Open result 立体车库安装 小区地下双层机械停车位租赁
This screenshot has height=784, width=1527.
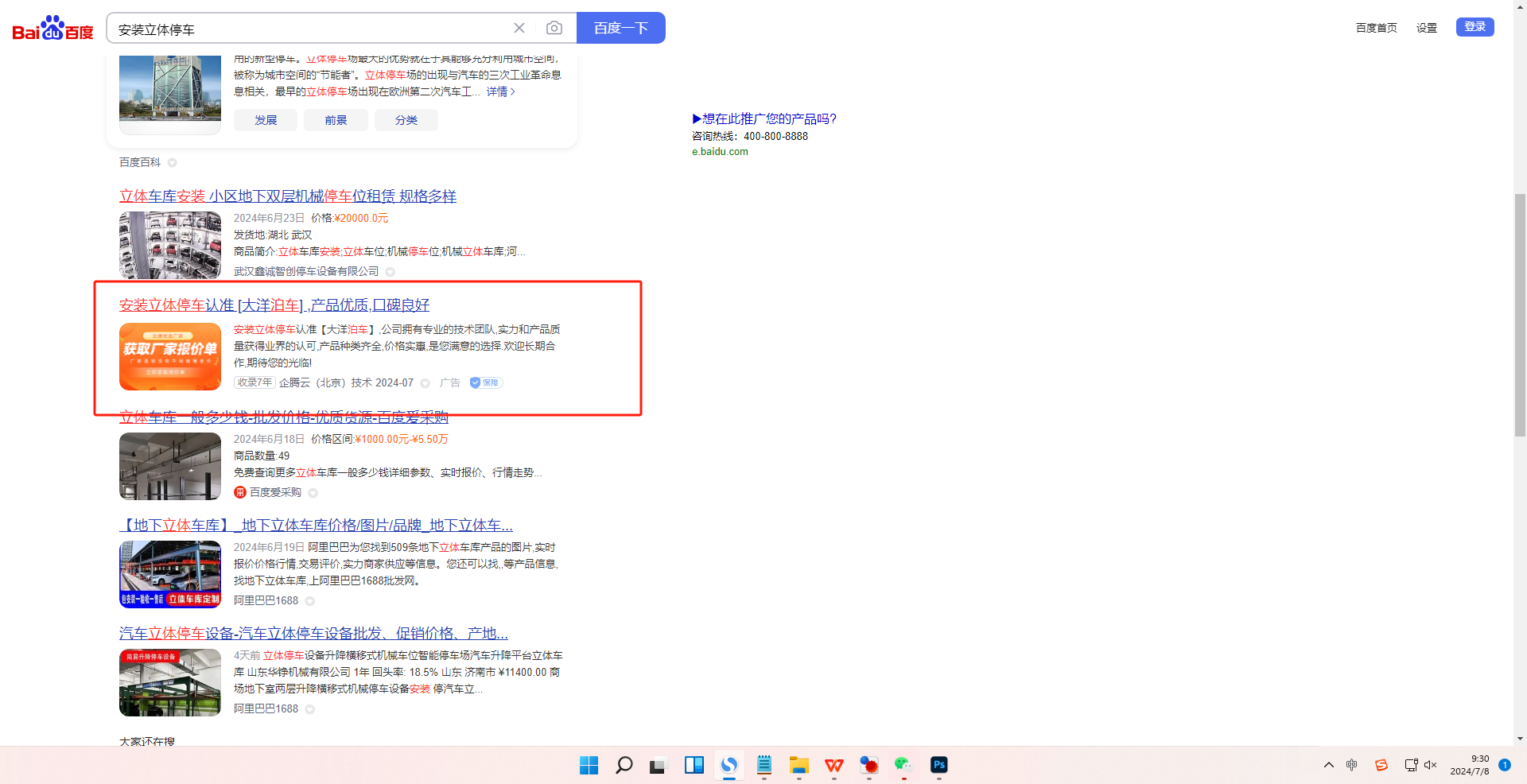coord(288,196)
